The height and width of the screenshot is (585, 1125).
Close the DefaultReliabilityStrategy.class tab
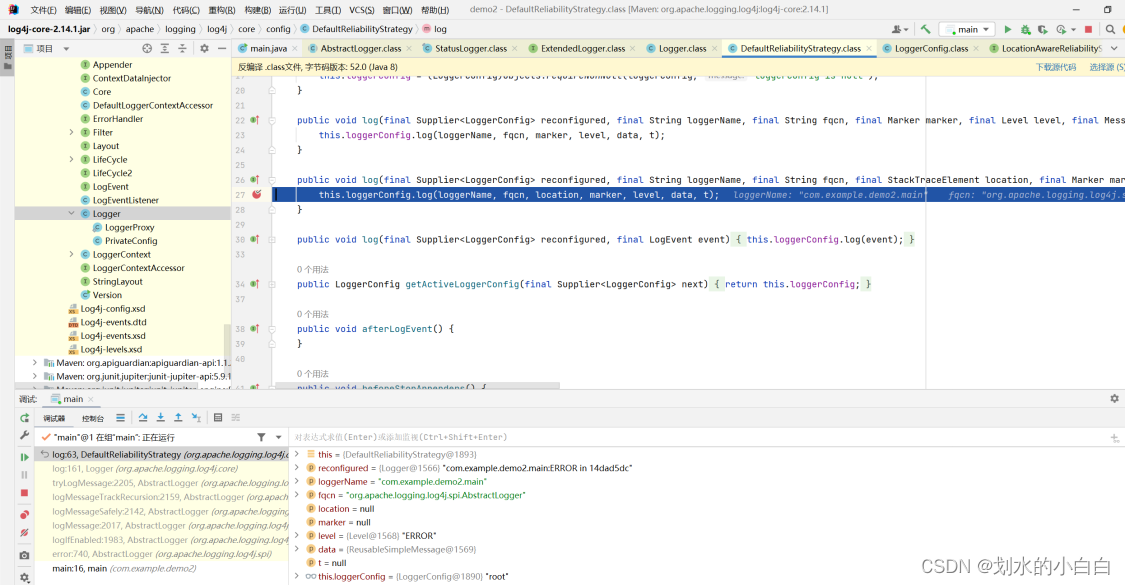point(869,49)
